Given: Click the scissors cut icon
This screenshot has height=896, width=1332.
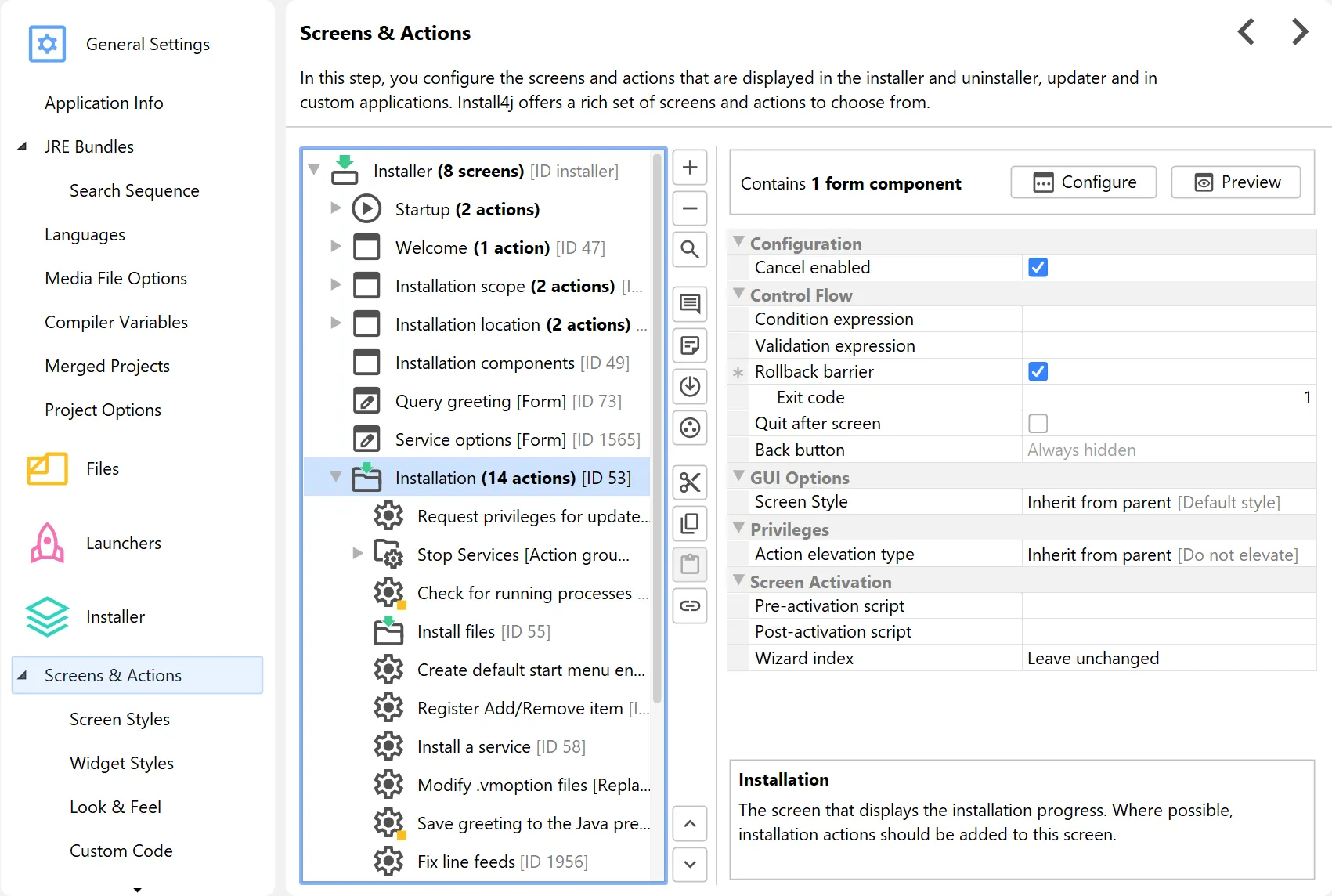Looking at the screenshot, I should (690, 482).
